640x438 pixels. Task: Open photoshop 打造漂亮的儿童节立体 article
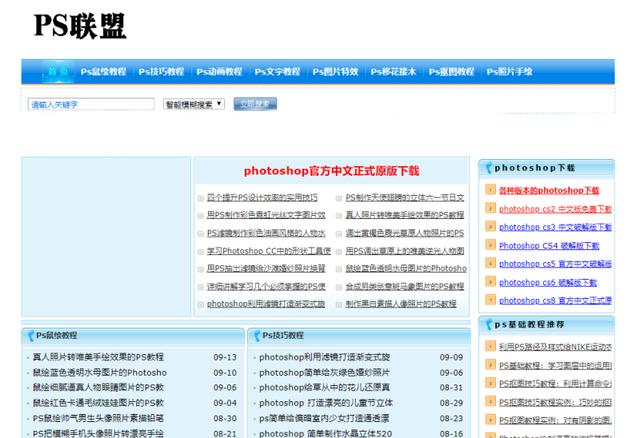[x=326, y=403]
